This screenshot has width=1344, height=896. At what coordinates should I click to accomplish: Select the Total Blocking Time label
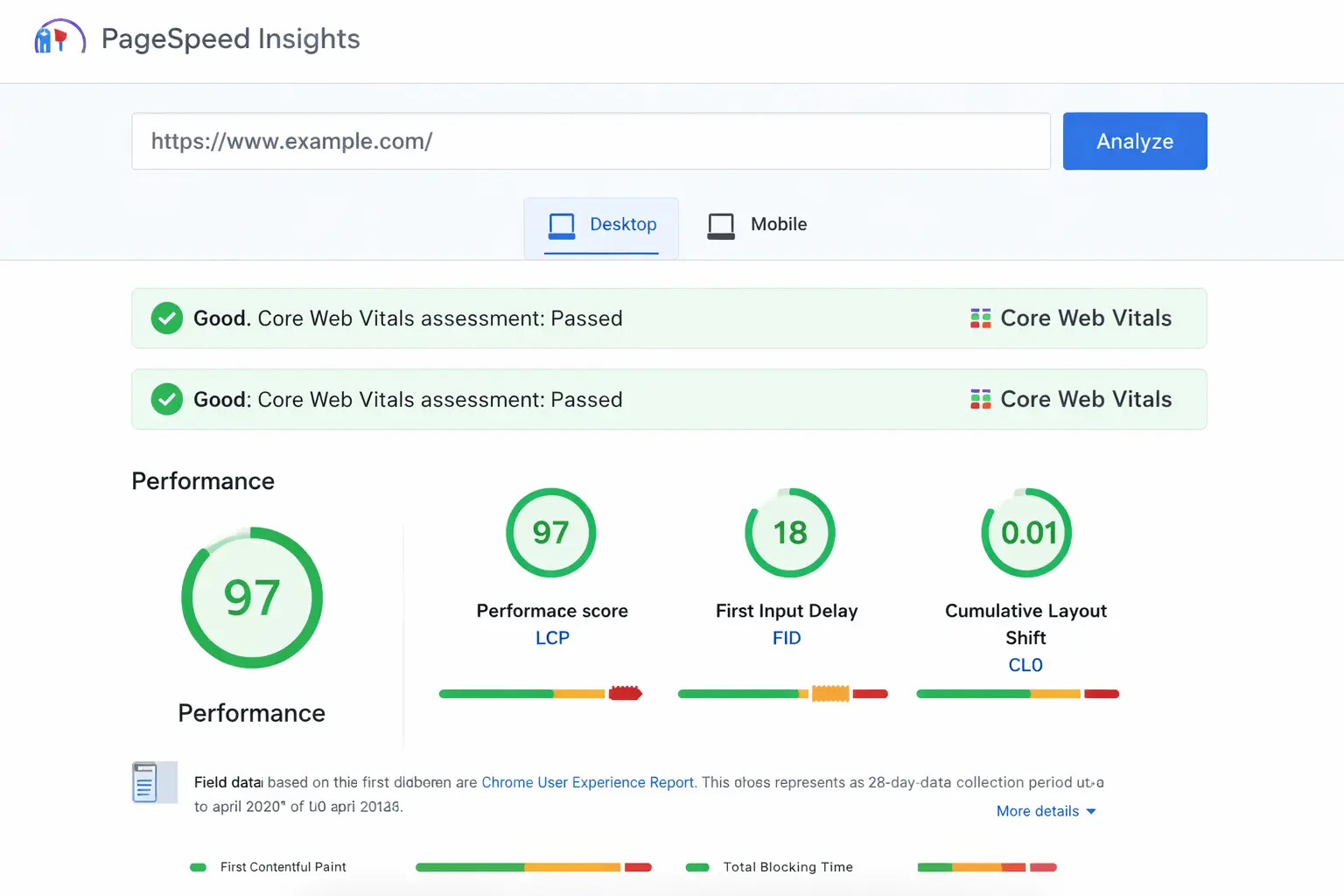(787, 867)
